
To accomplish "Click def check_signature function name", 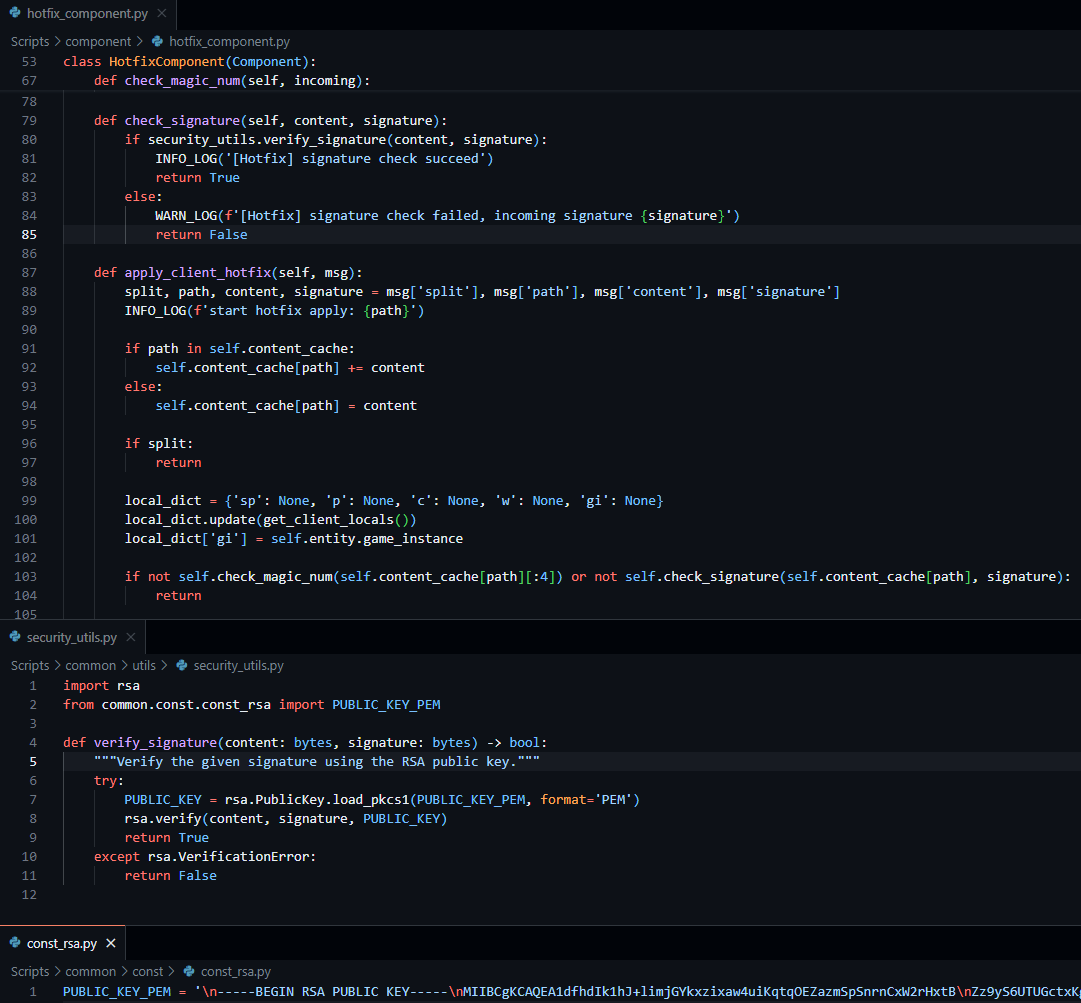I will click(182, 121).
